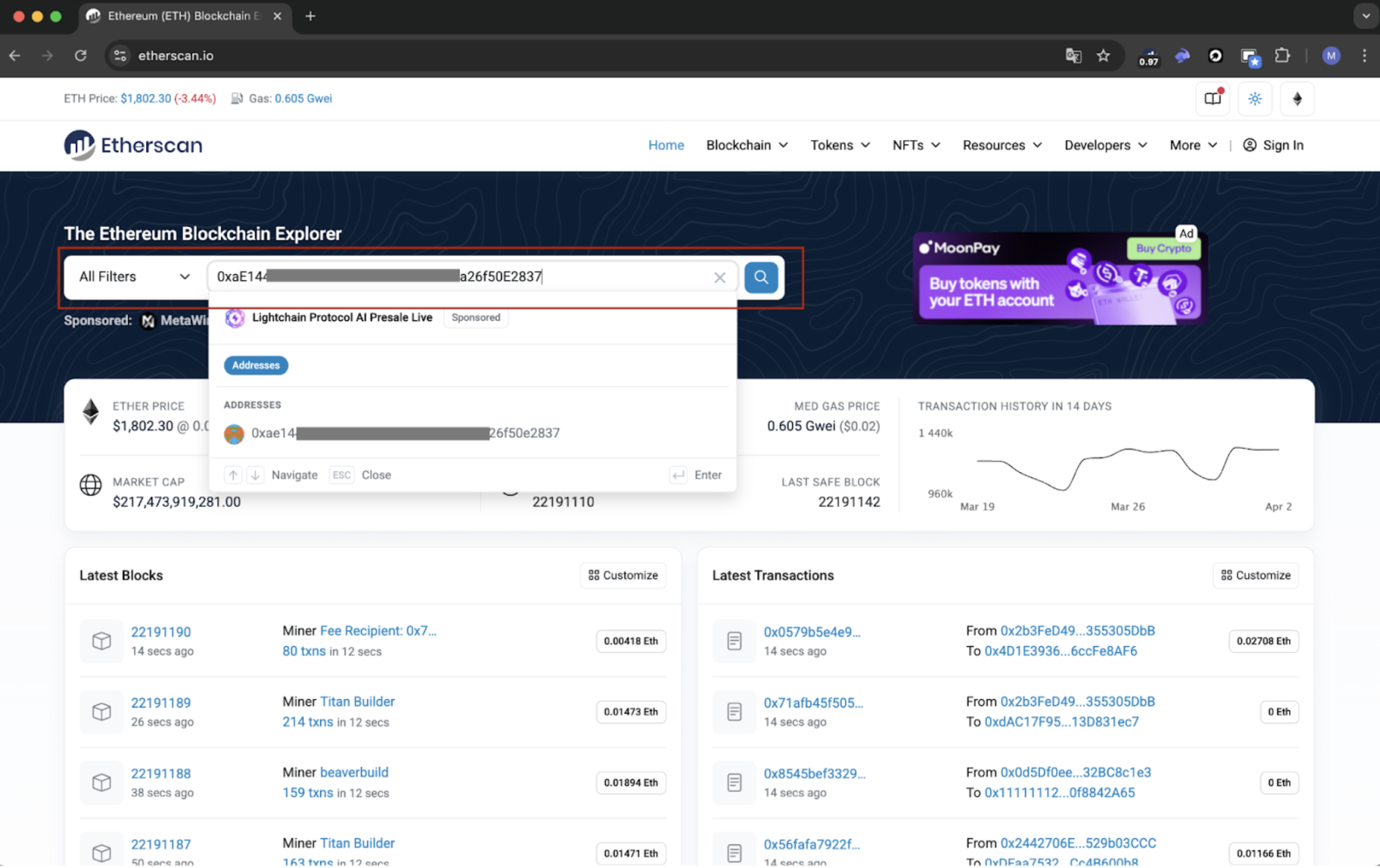1380x868 pixels.
Task: Click the MoonPay Ad label badge
Action: [1186, 233]
